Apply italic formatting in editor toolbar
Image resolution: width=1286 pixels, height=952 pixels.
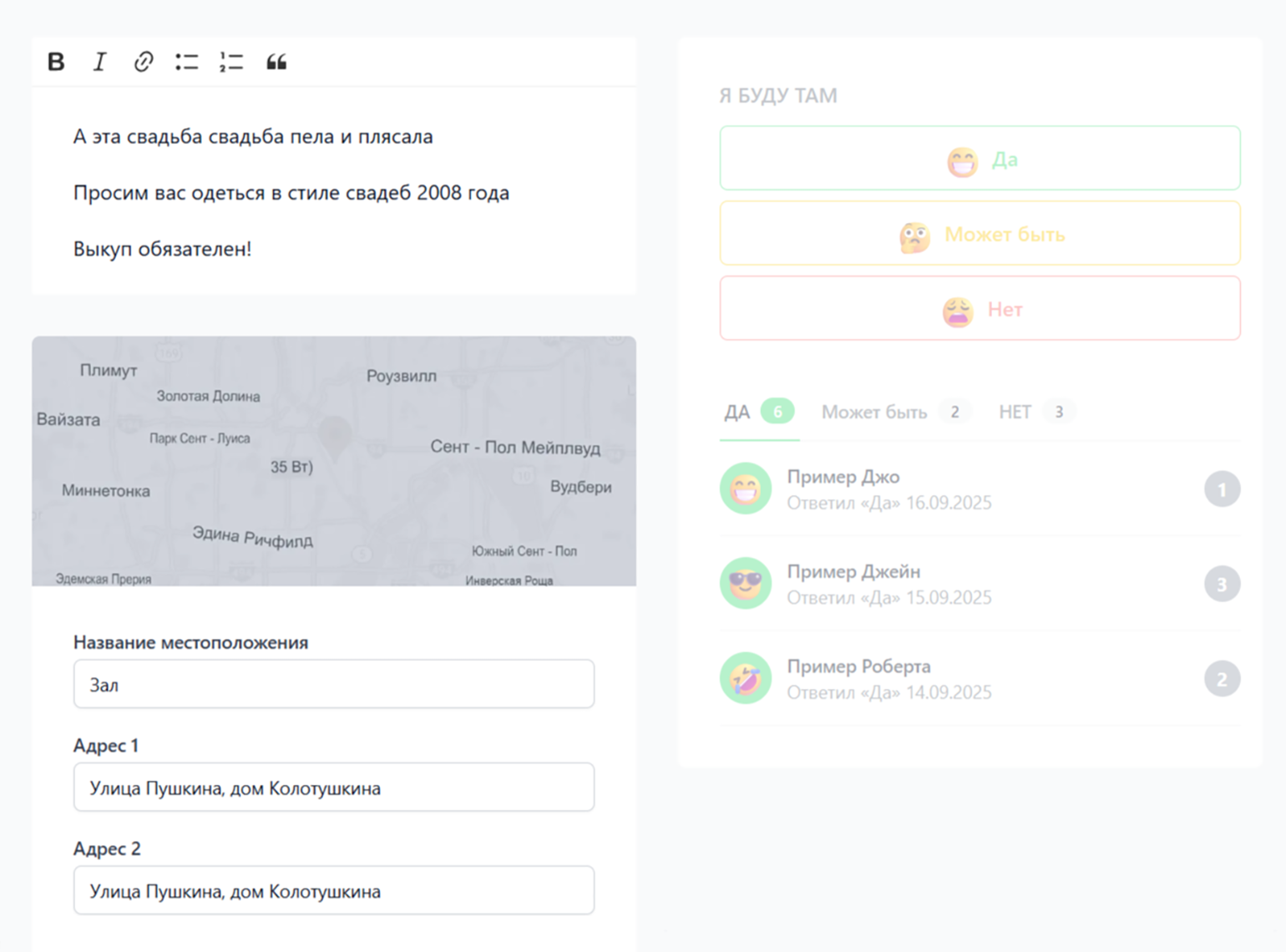click(x=99, y=62)
